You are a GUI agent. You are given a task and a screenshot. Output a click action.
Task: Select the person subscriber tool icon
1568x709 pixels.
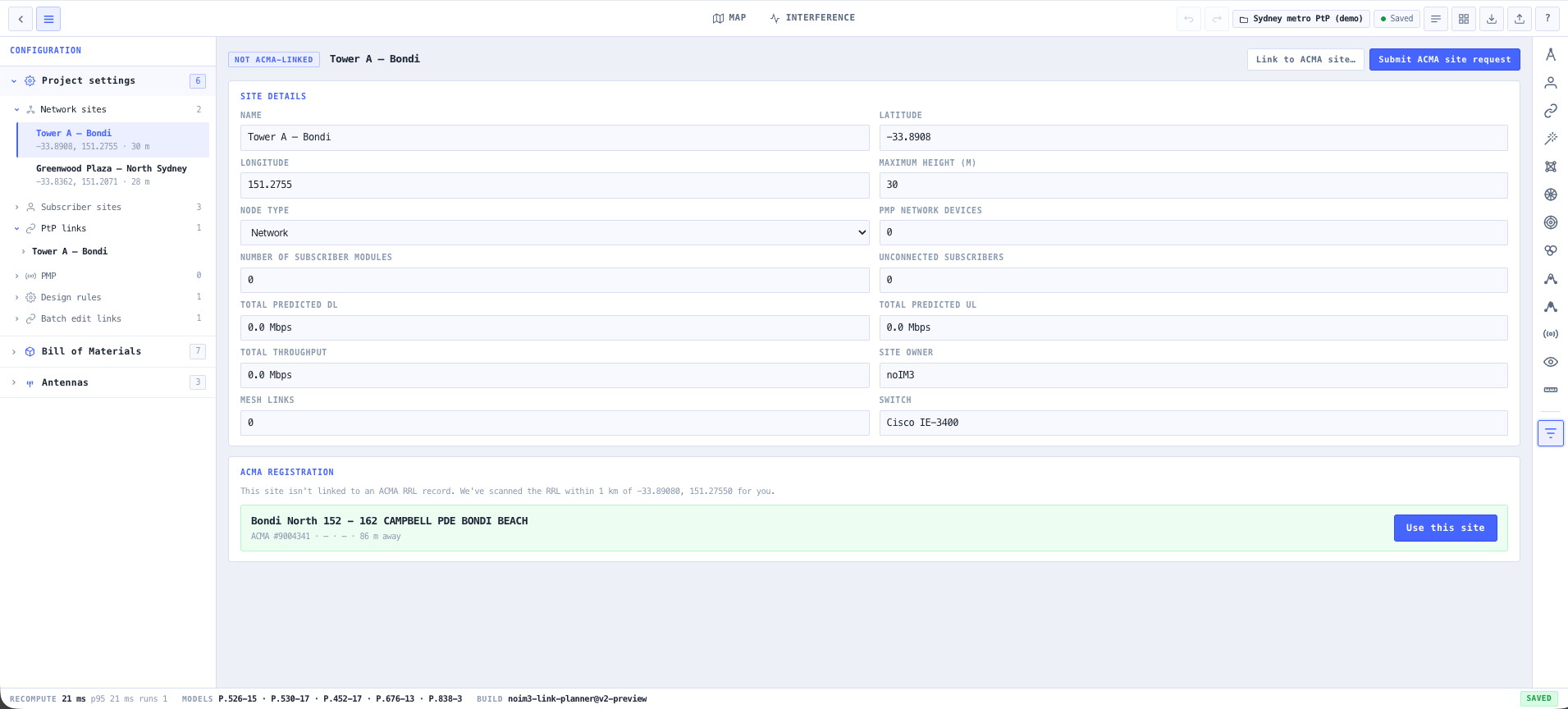coord(1551,83)
